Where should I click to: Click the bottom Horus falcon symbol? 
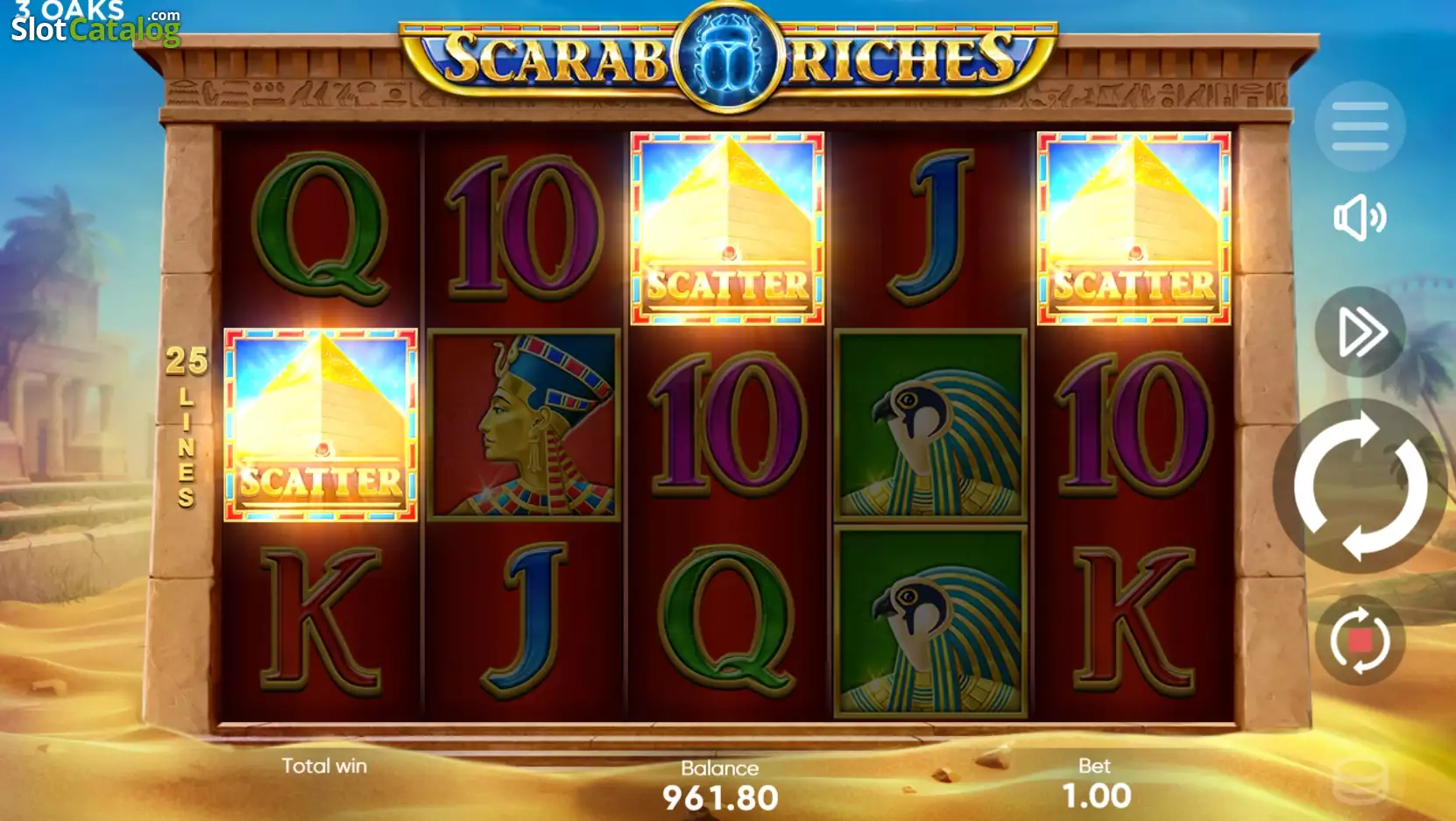pos(930,621)
